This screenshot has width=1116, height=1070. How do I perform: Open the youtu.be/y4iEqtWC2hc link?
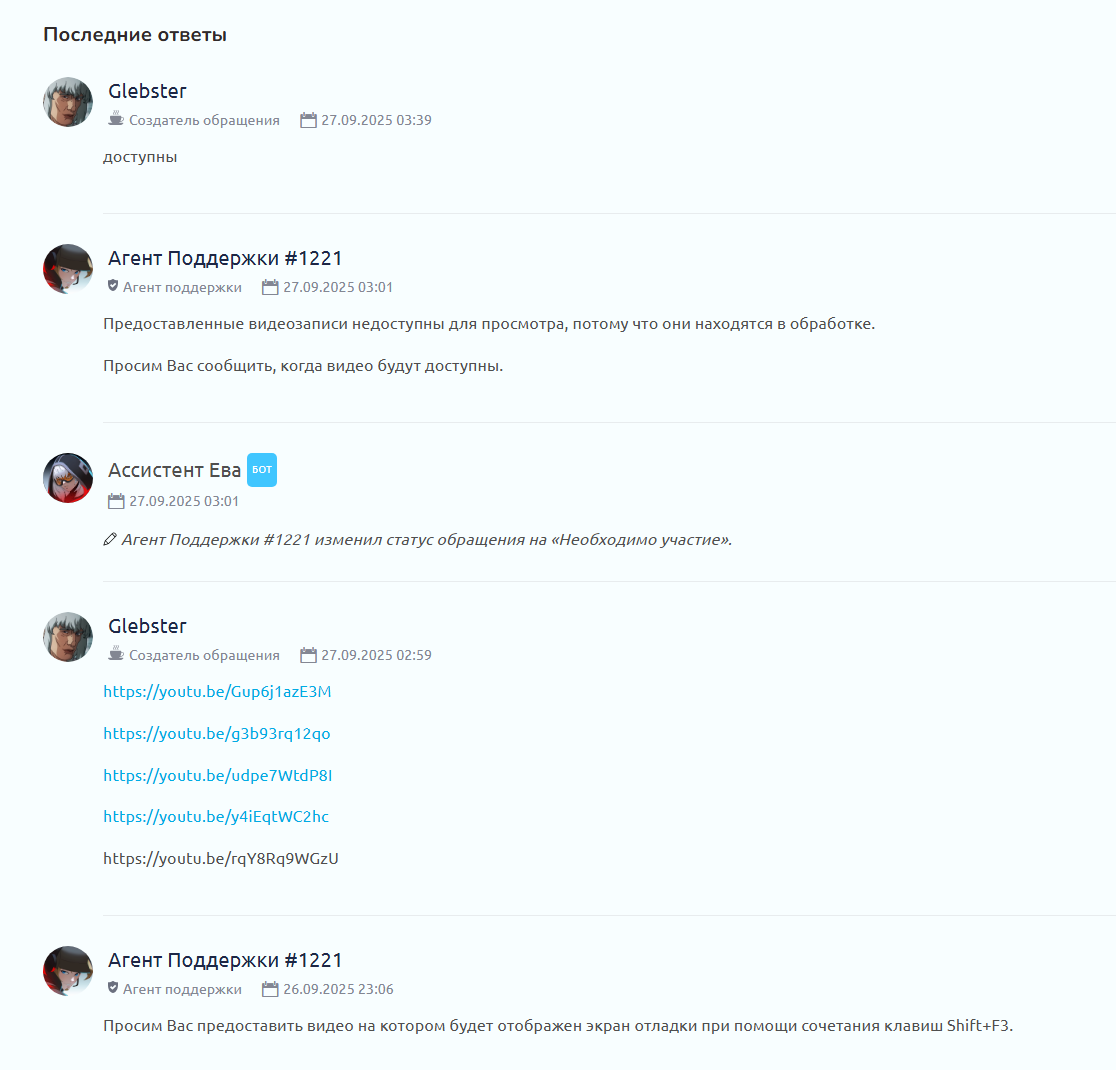(216, 817)
